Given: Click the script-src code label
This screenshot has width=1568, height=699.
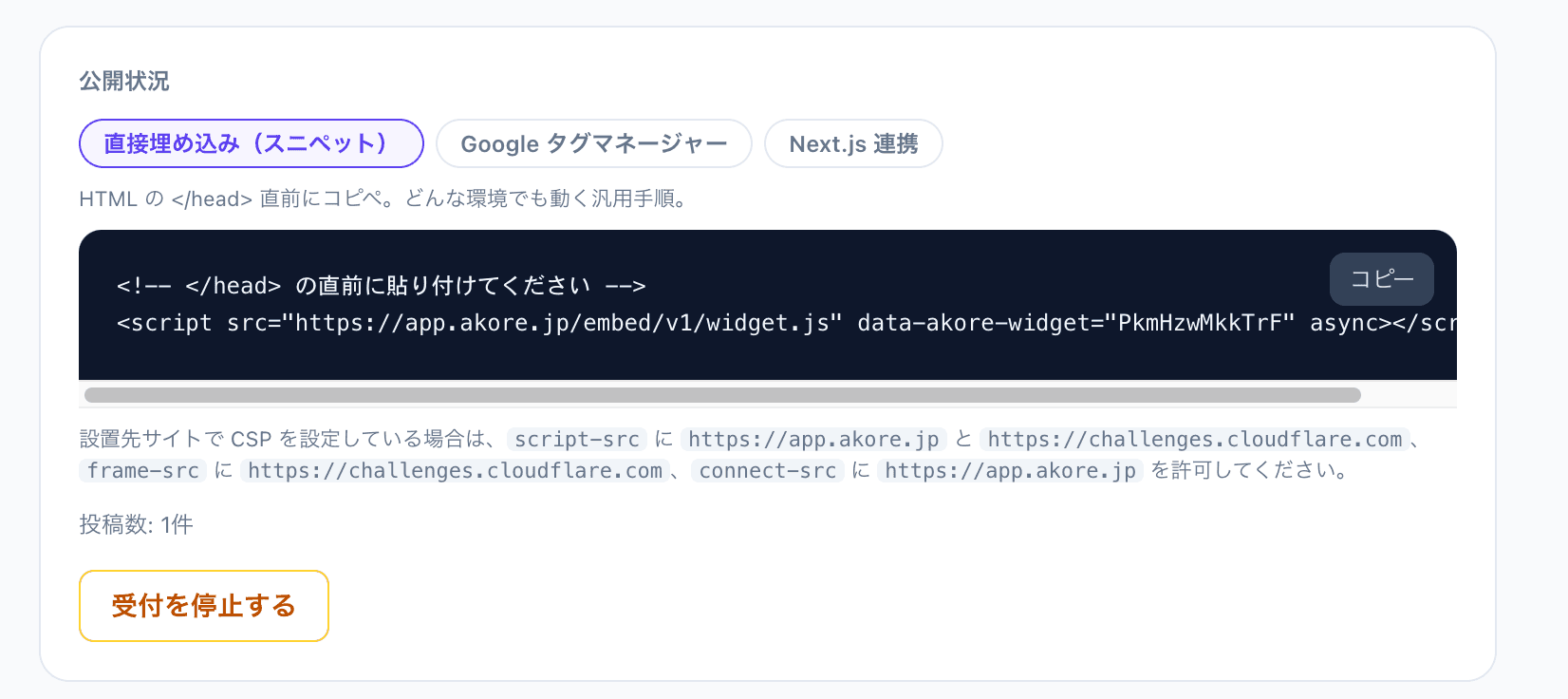Looking at the screenshot, I should click(577, 439).
